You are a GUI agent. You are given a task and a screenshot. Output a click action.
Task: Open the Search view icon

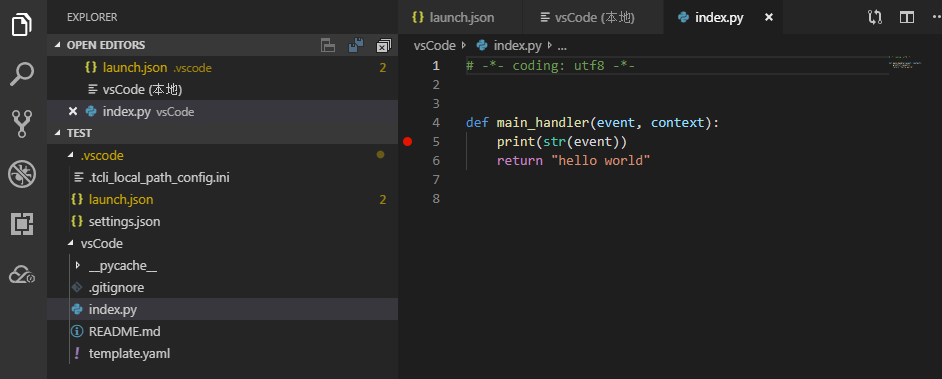(x=22, y=74)
